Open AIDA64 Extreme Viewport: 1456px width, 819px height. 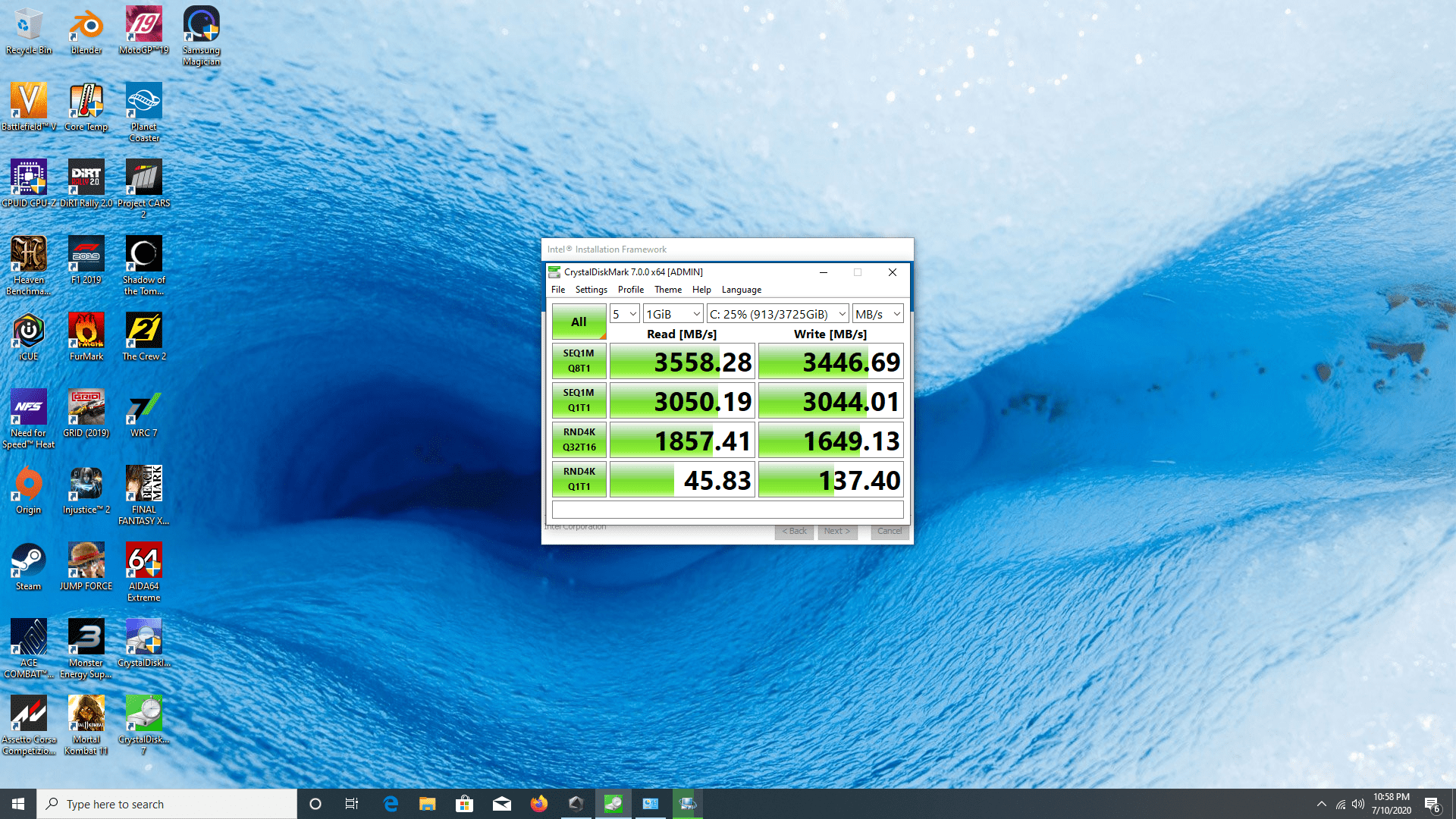pyautogui.click(x=143, y=560)
